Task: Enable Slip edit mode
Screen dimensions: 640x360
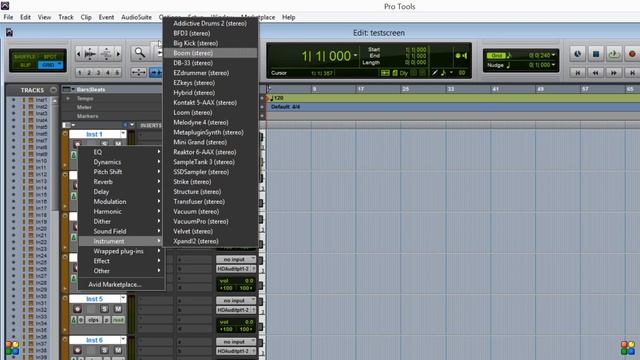Action: [x=25, y=65]
